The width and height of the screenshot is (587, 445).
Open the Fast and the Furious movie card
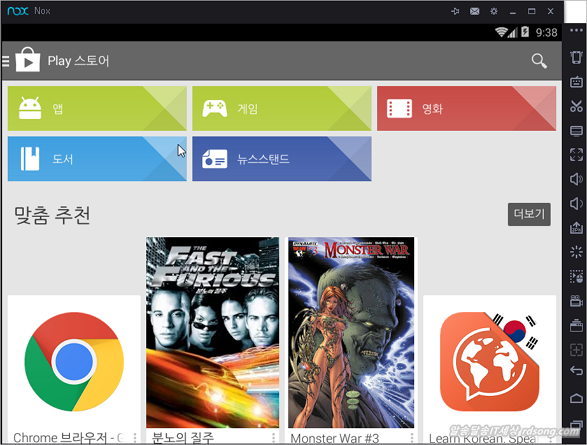click(213, 340)
